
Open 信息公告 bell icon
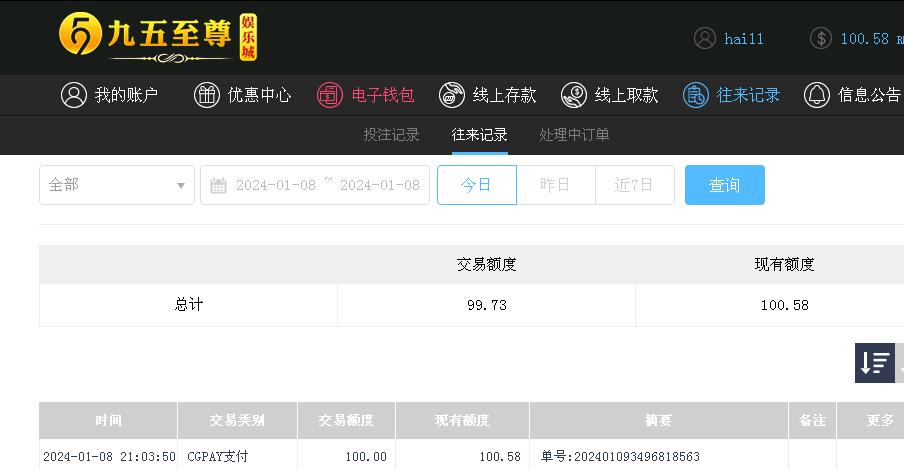coord(817,95)
